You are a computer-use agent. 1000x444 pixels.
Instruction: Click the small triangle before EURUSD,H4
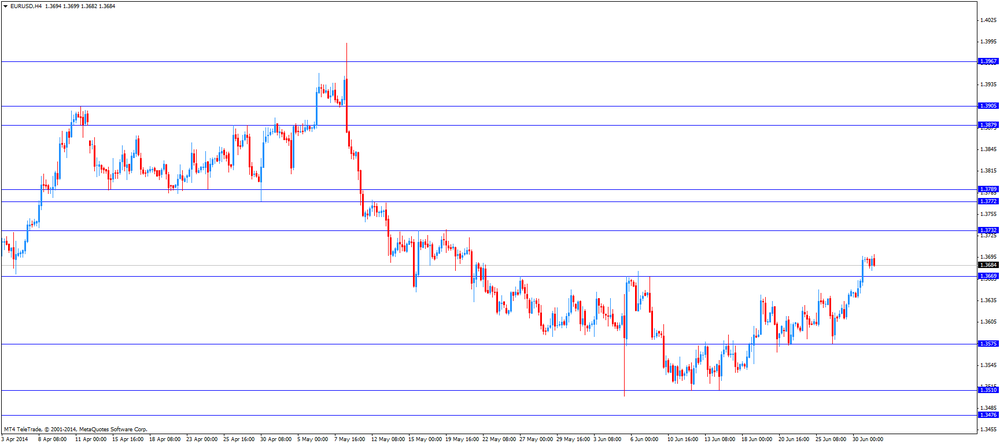[x=5, y=5]
